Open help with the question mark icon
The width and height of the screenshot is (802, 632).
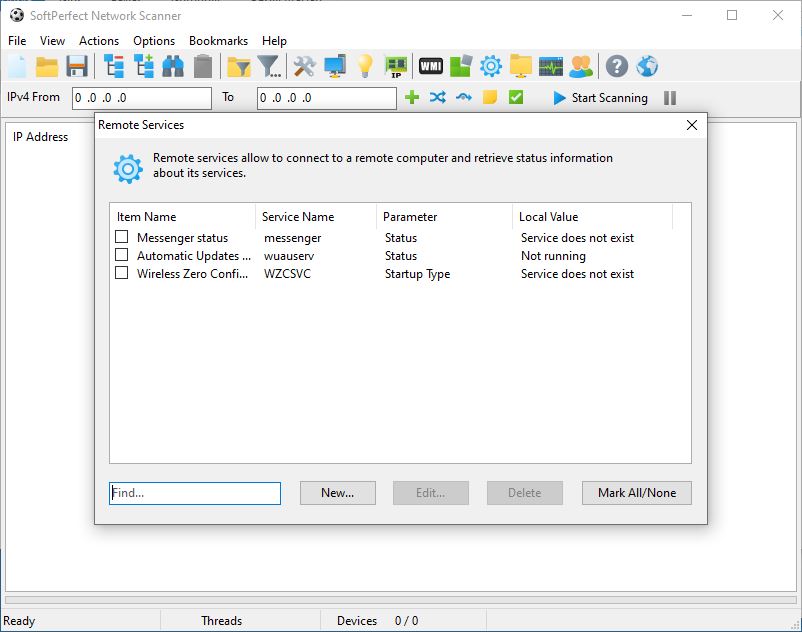617,66
